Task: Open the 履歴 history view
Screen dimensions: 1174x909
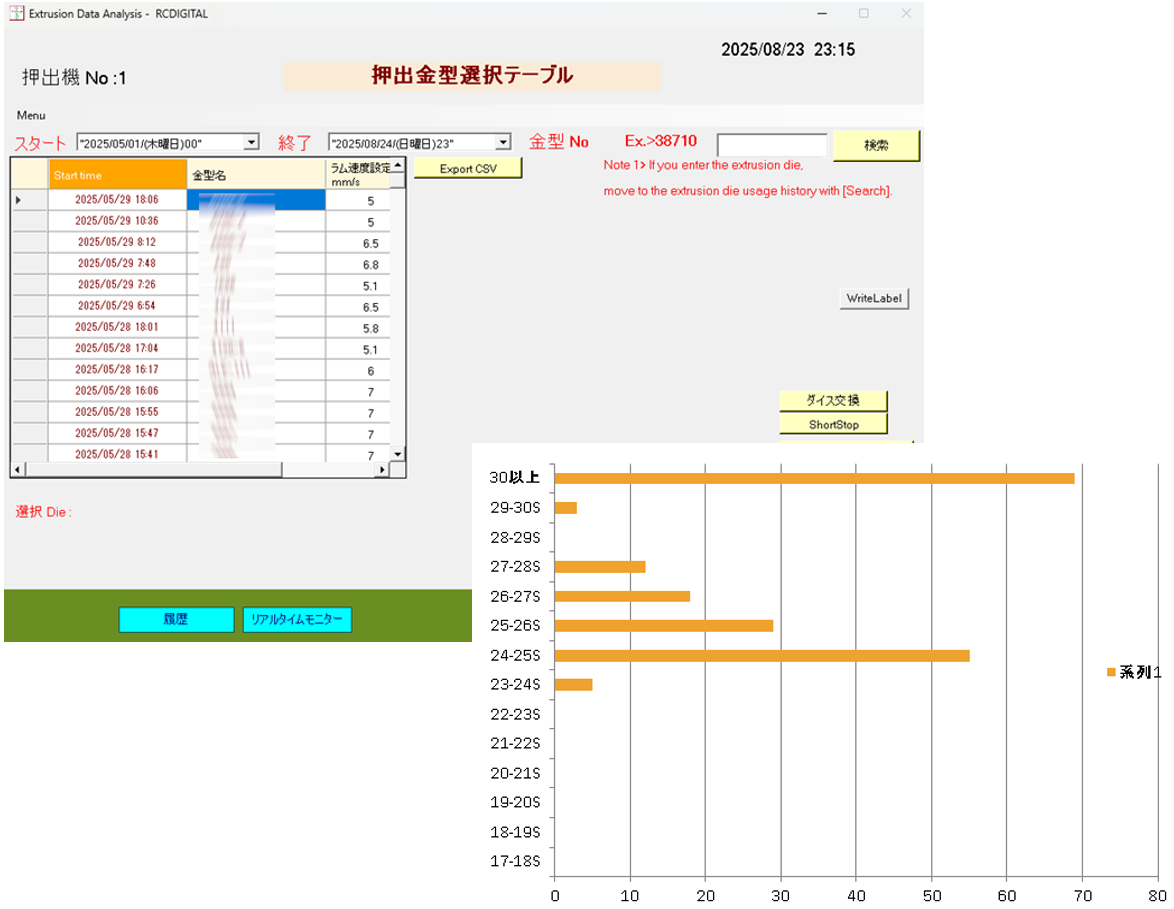Action: point(176,620)
